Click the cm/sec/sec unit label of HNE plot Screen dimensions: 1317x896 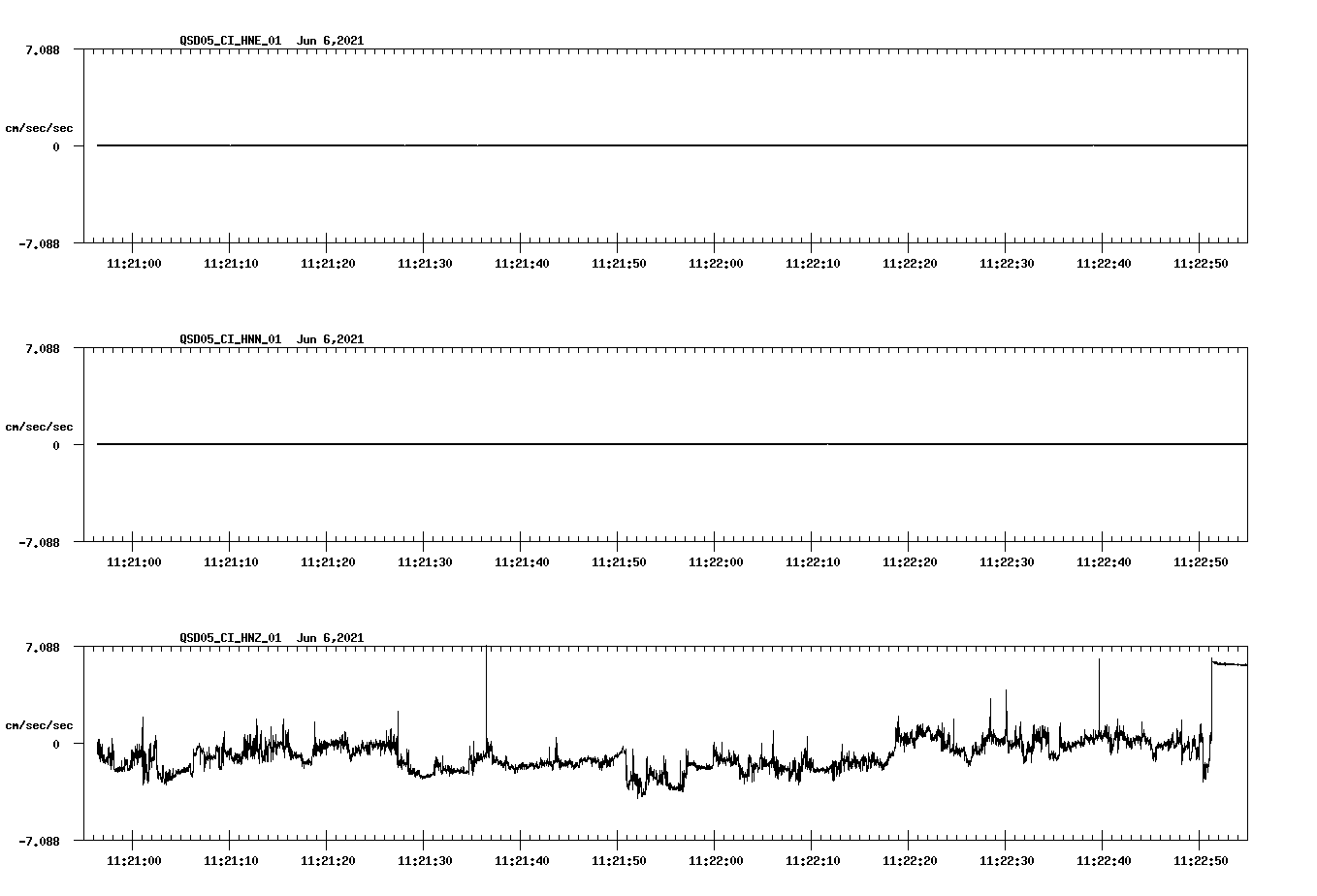[40, 129]
